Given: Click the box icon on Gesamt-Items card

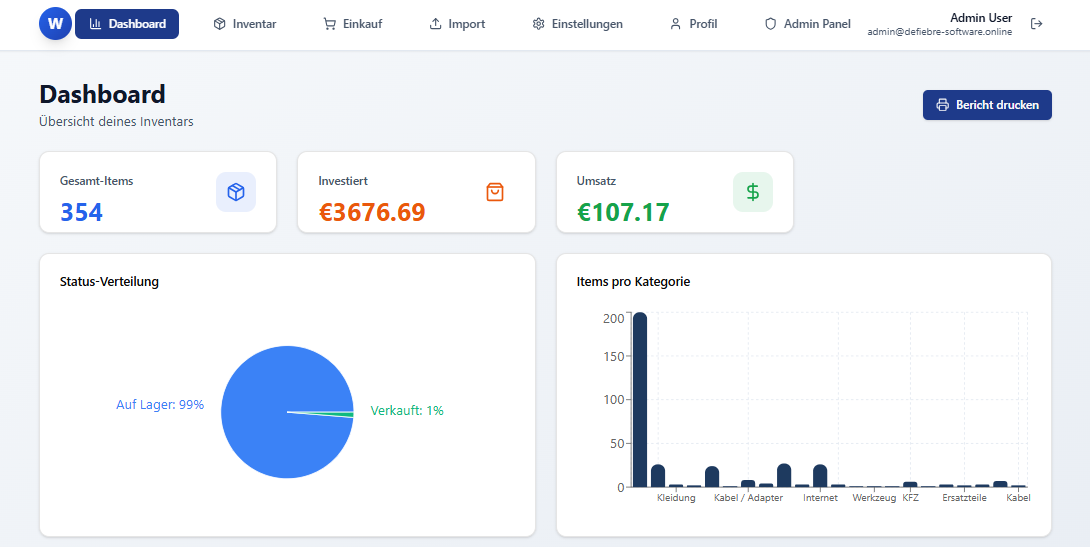Looking at the screenshot, I should coord(236,192).
